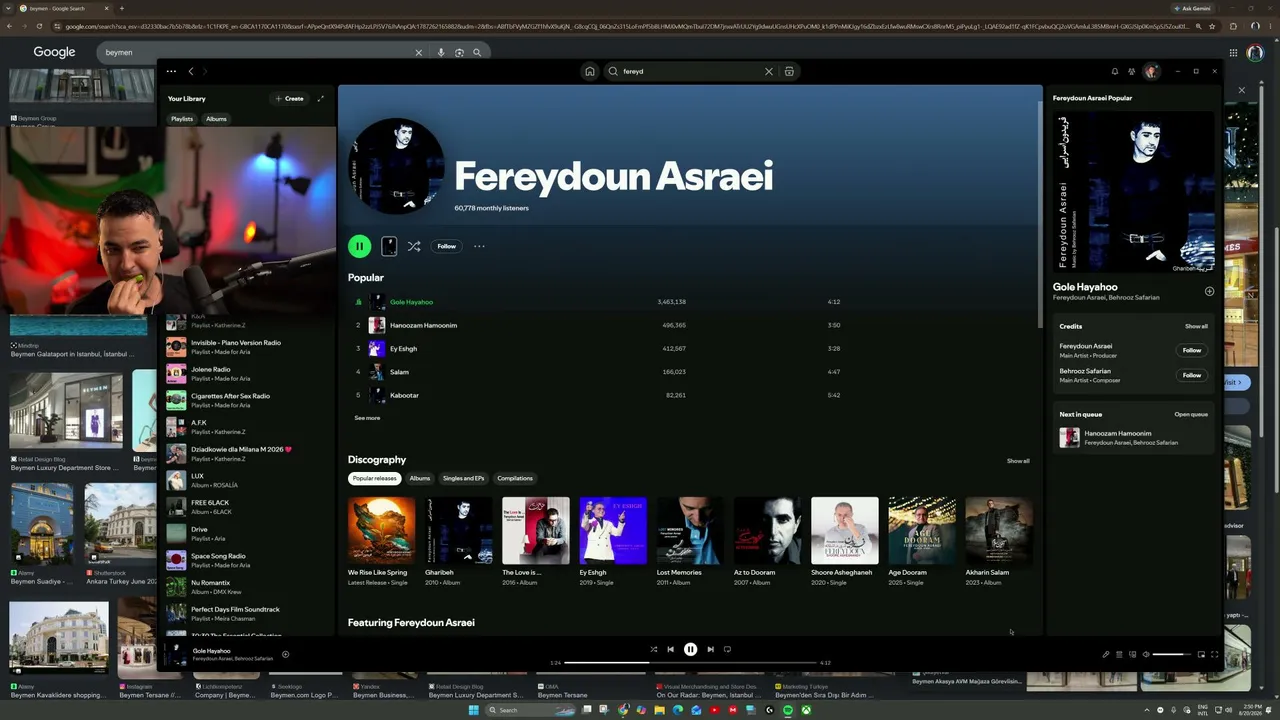Add Gole Hayahoo to Liked Songs in sidebar
The width and height of the screenshot is (1280, 720).
(x=1209, y=291)
